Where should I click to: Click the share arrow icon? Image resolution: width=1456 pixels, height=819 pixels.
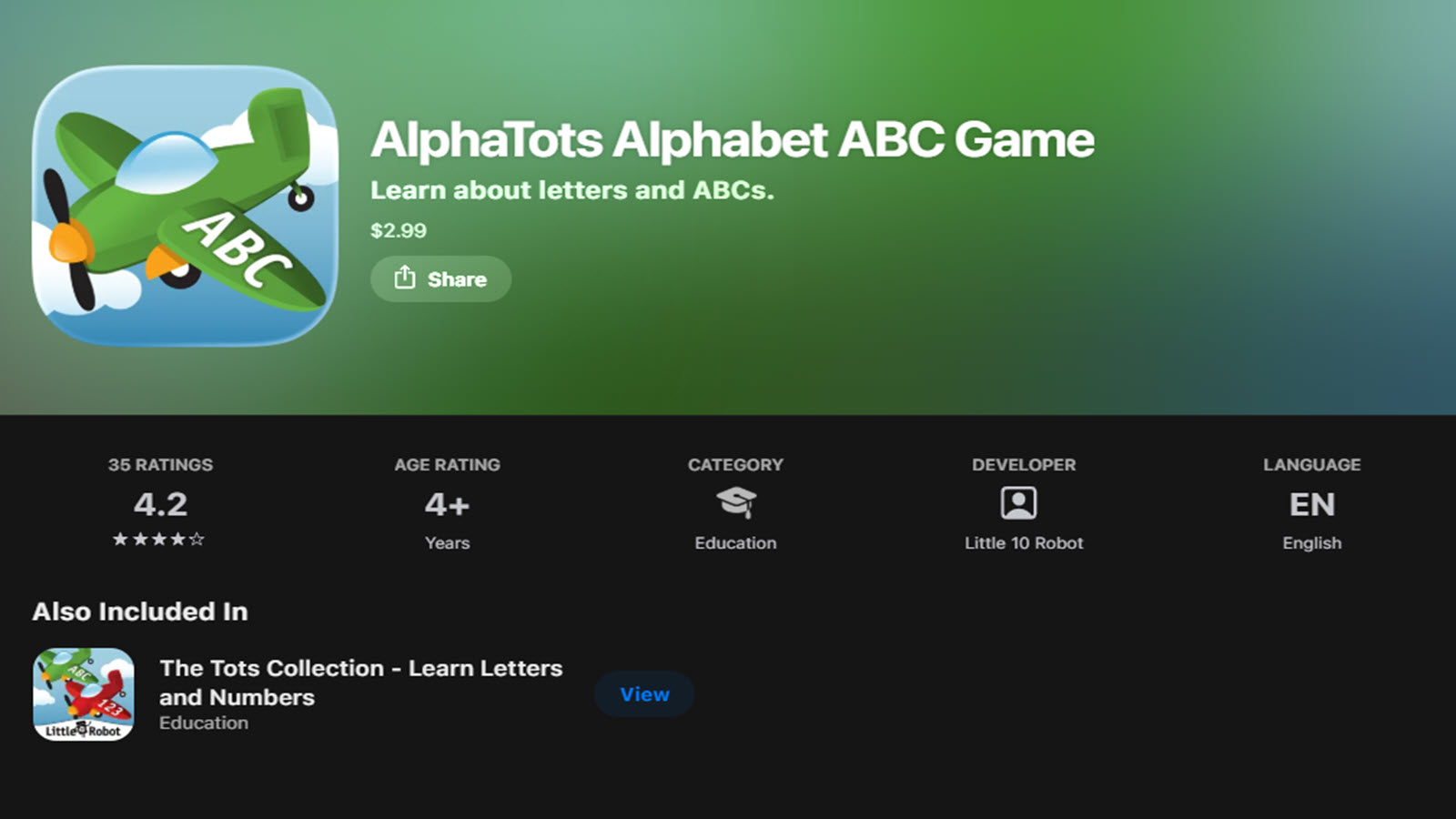[405, 278]
